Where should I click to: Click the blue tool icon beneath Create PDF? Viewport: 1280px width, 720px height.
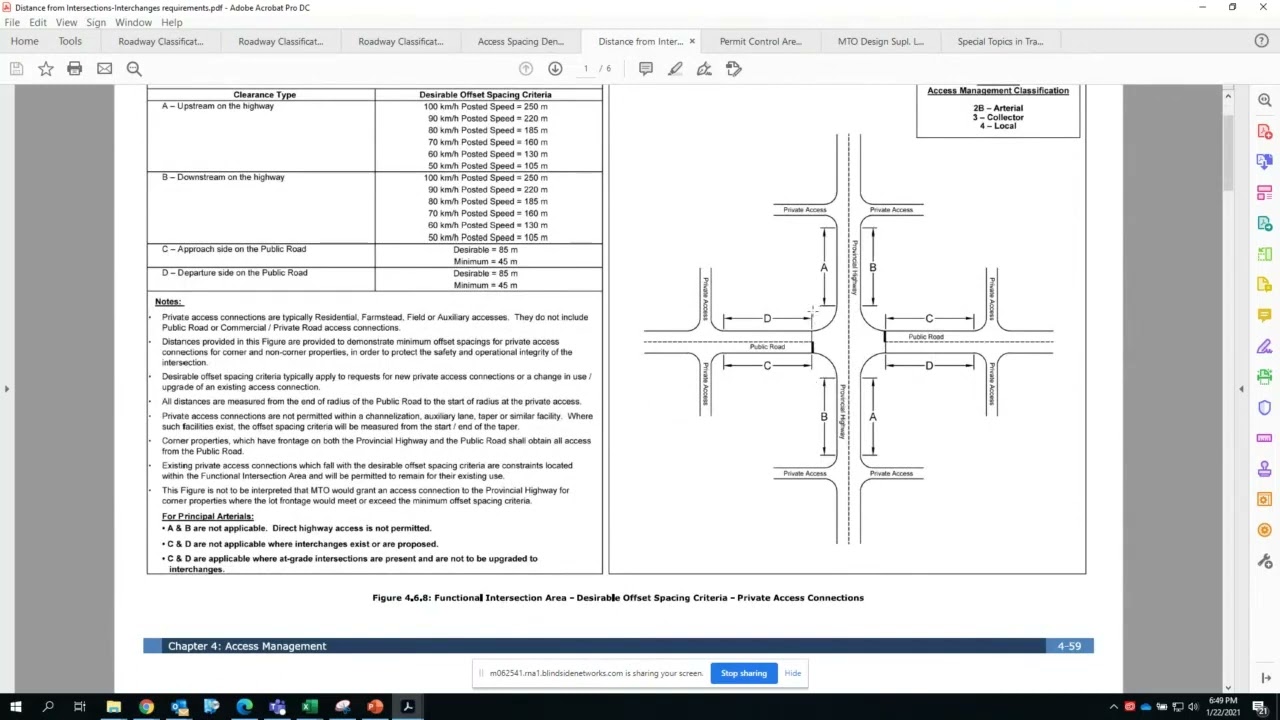[x=1265, y=161]
